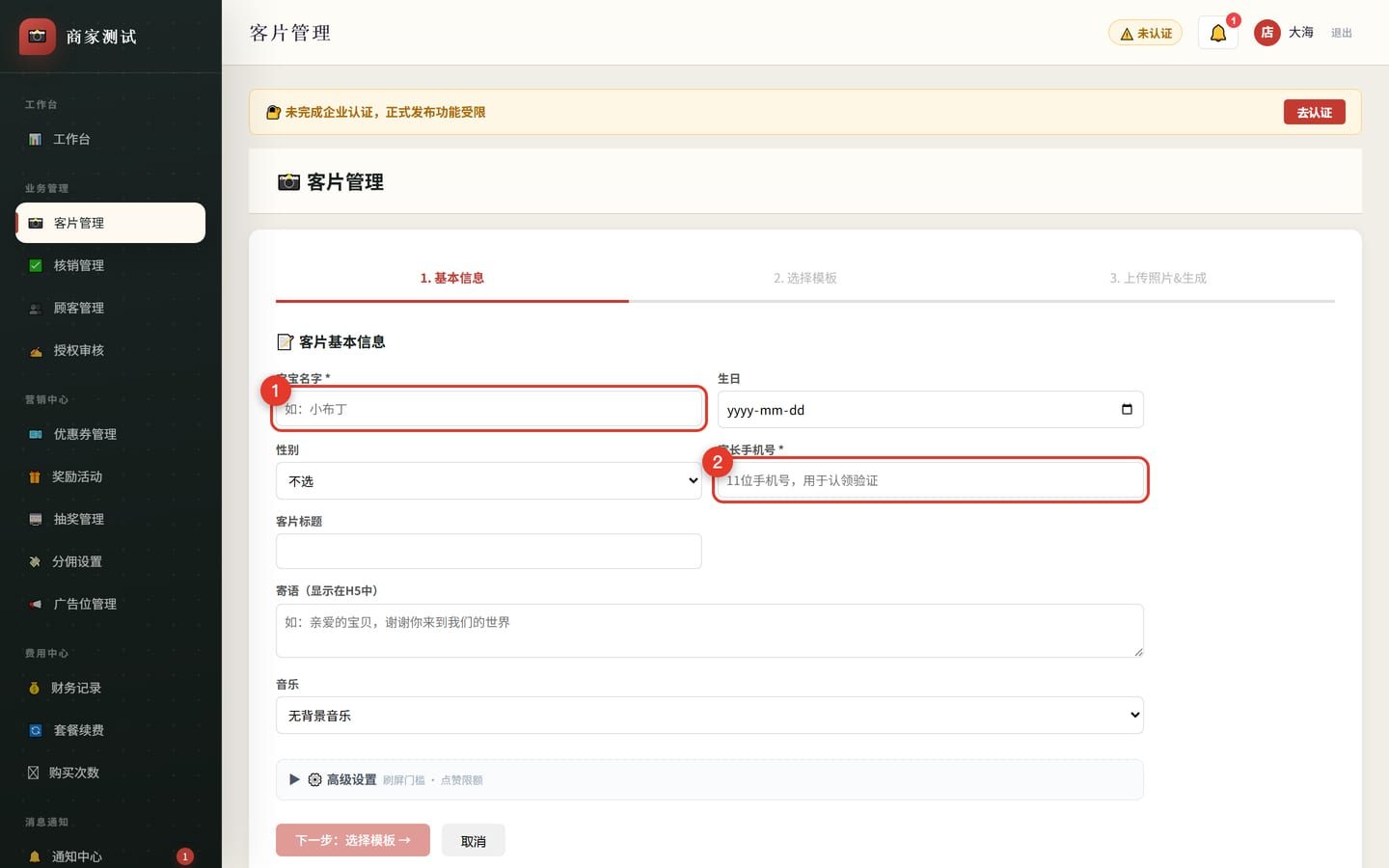Open 套餐续费 in the sidebar
The image size is (1389, 868).
click(x=111, y=730)
